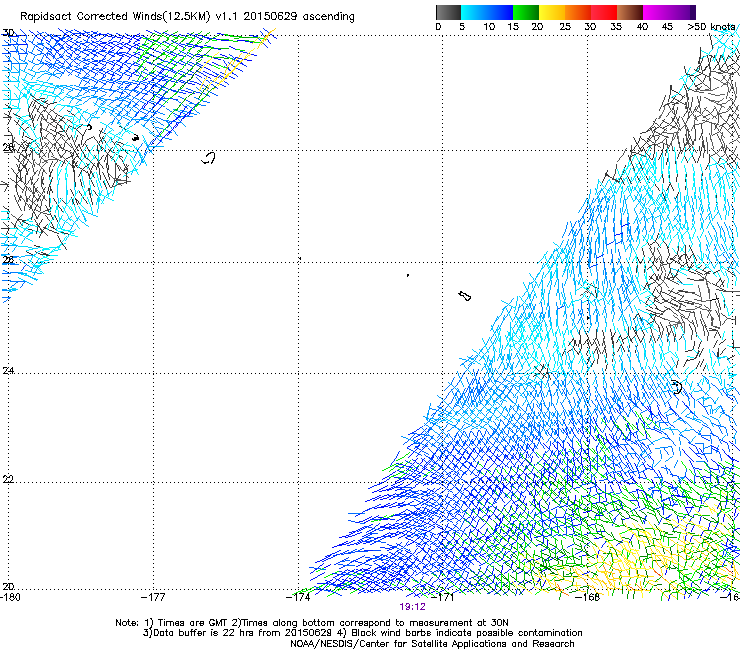Click the 'Data buffer is 22 hrs' note line
Screen dimensions: 740x650
click(x=362, y=633)
